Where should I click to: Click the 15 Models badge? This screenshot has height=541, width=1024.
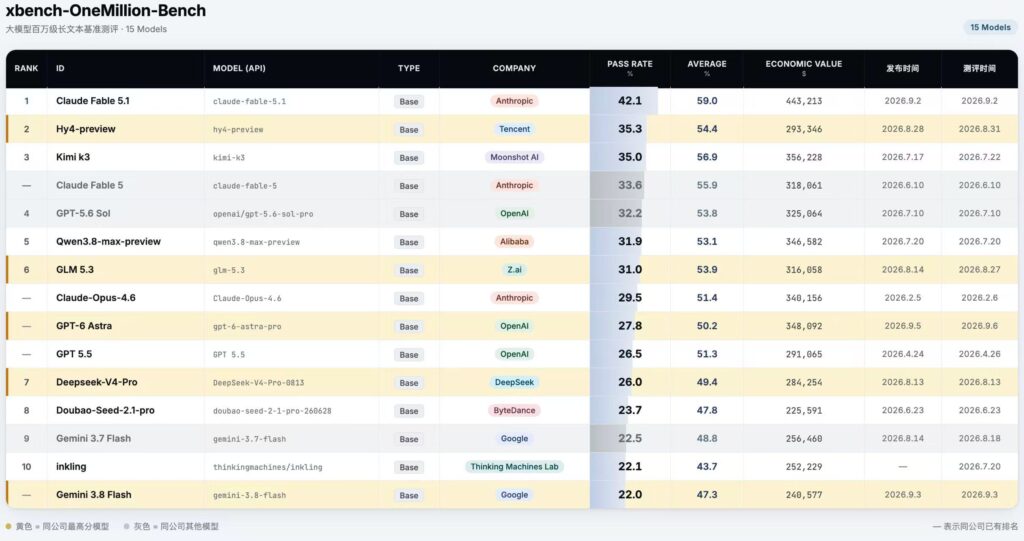[x=990, y=27]
